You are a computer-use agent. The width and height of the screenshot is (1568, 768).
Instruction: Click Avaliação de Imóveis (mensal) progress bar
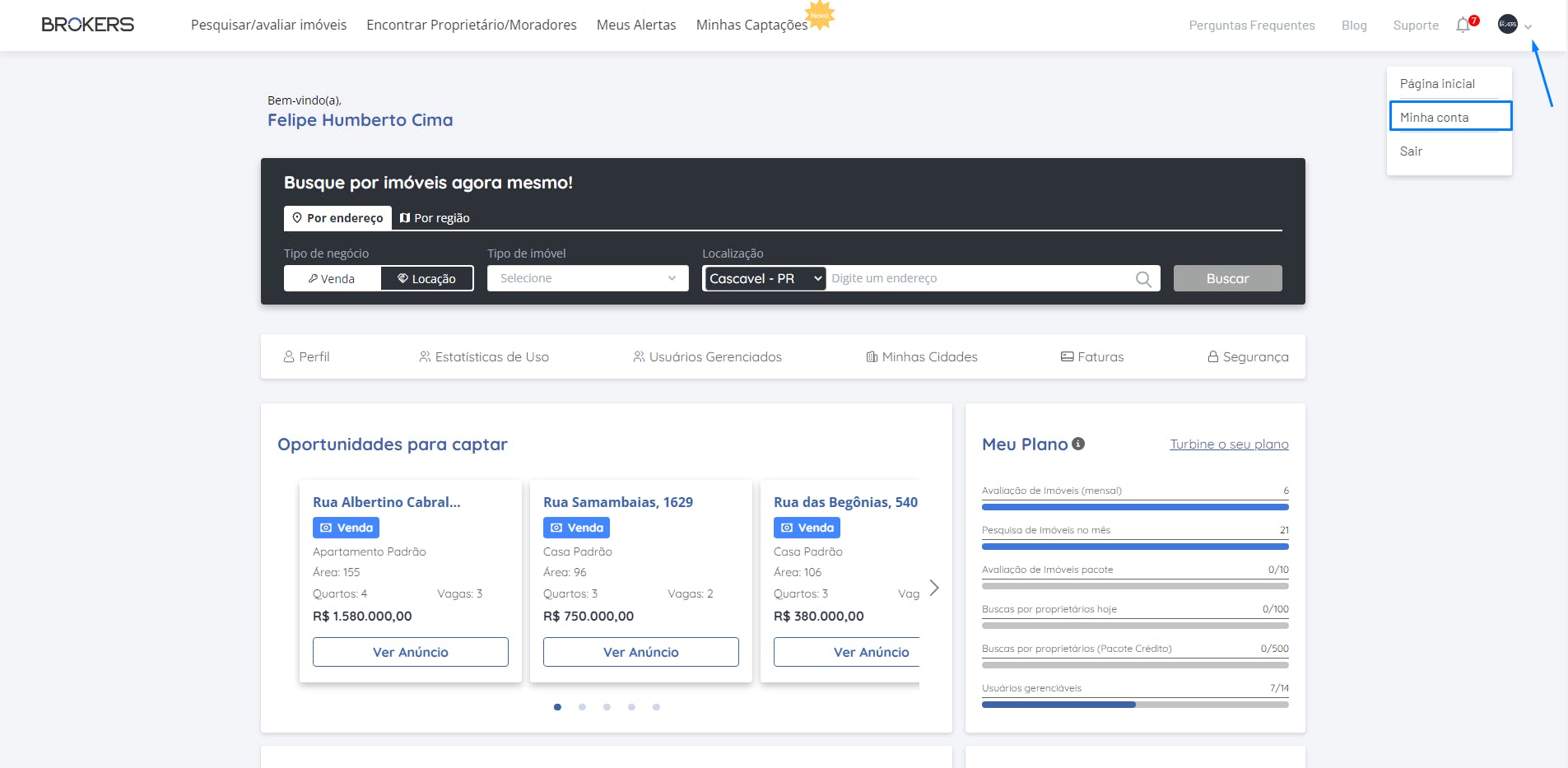(x=1135, y=507)
